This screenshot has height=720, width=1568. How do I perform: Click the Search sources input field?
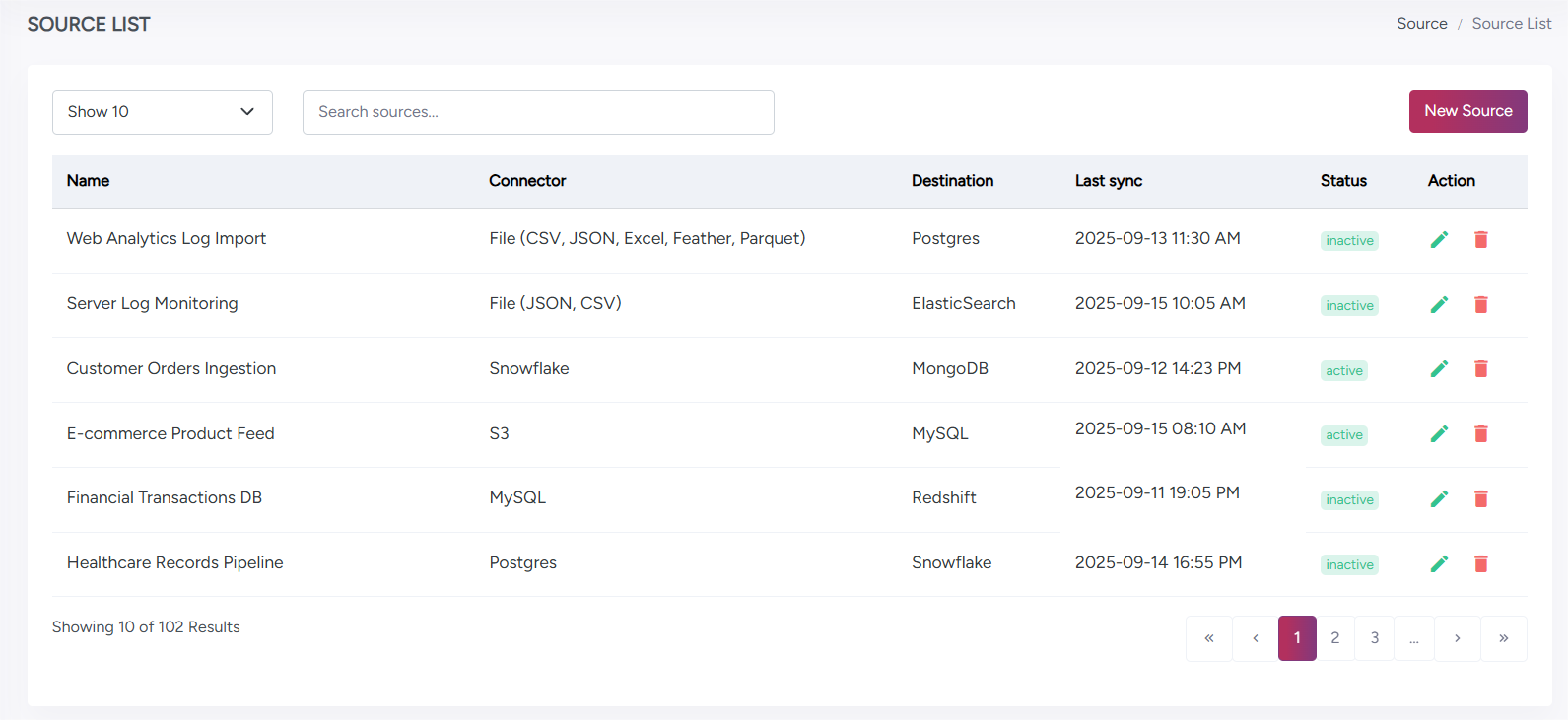coord(538,112)
